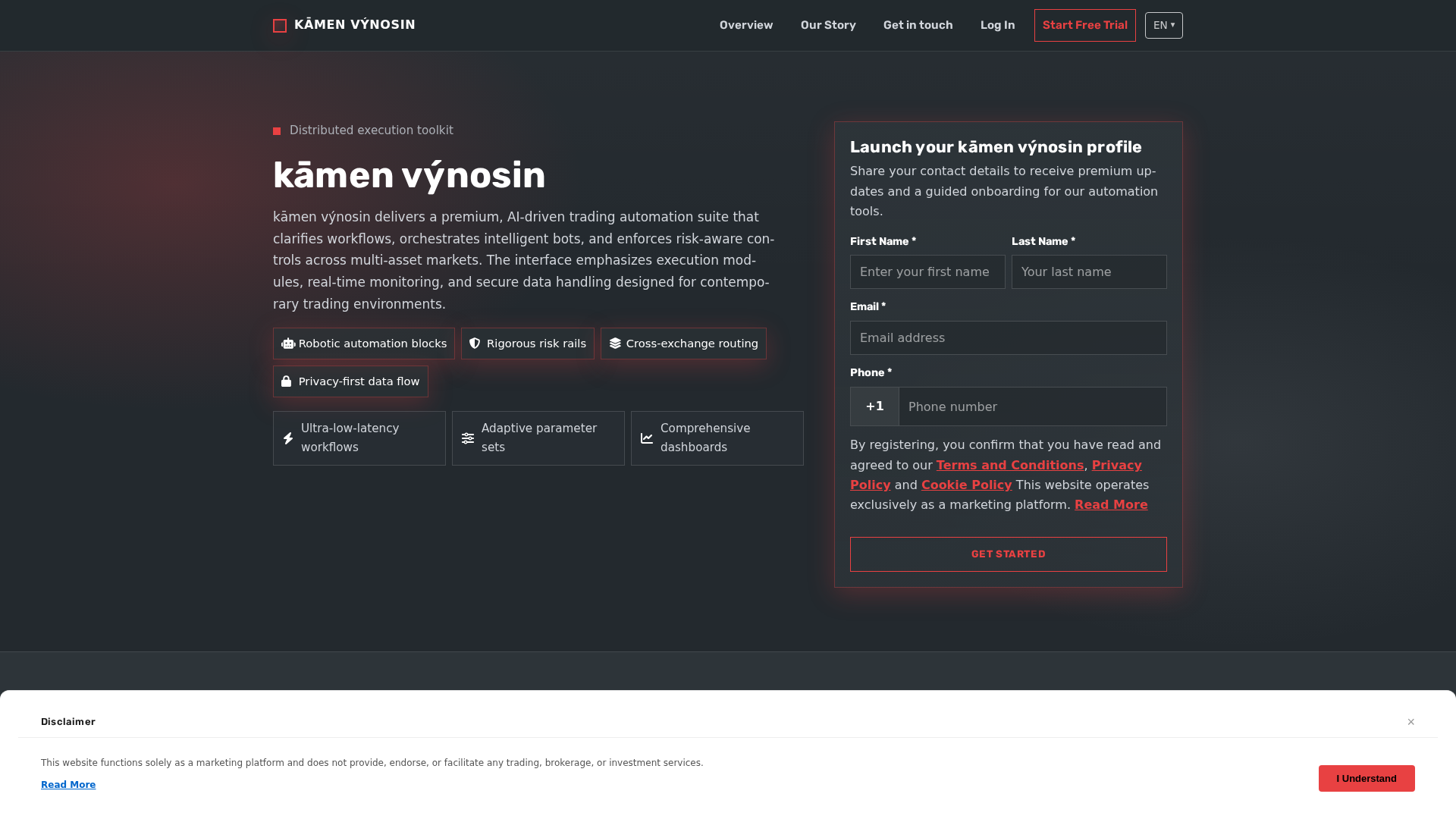
Task: Focus the Last Name input field
Action: 1089,271
